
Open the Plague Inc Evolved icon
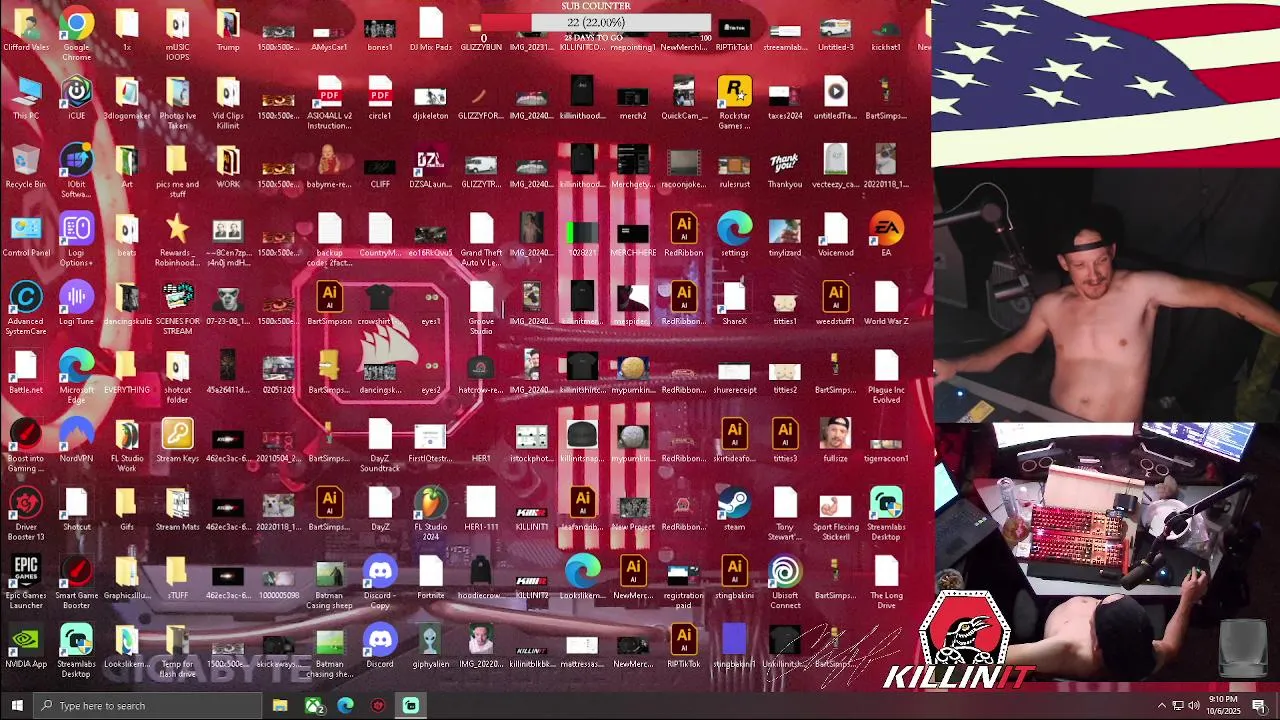886,367
